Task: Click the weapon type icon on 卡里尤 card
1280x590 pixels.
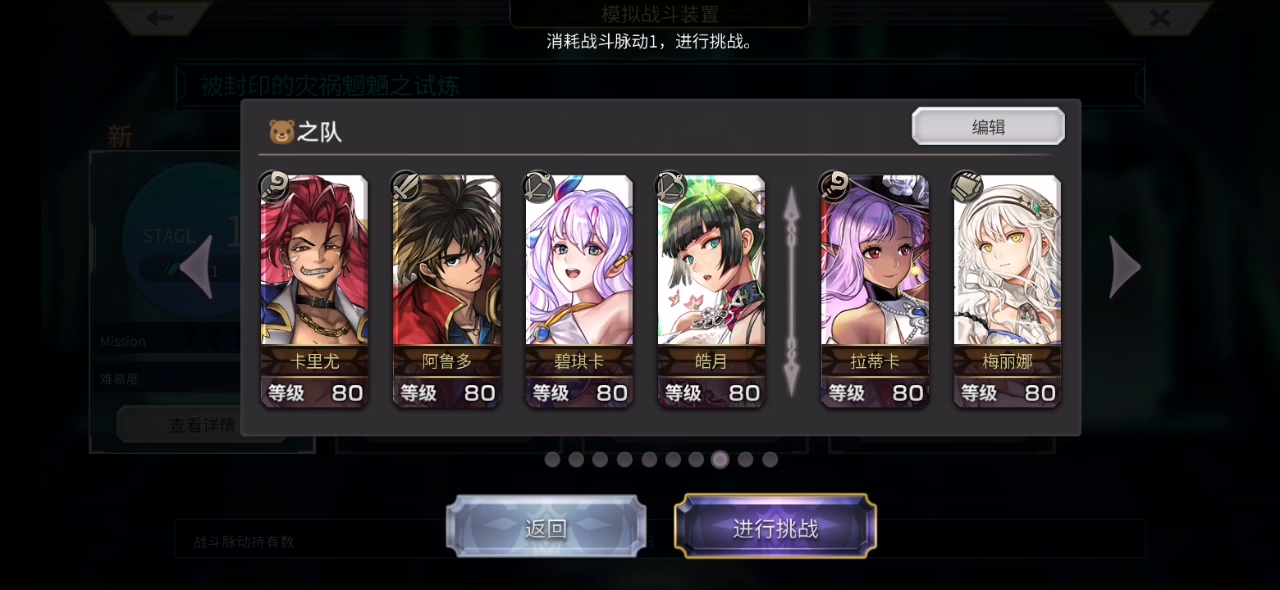Action: click(x=275, y=186)
